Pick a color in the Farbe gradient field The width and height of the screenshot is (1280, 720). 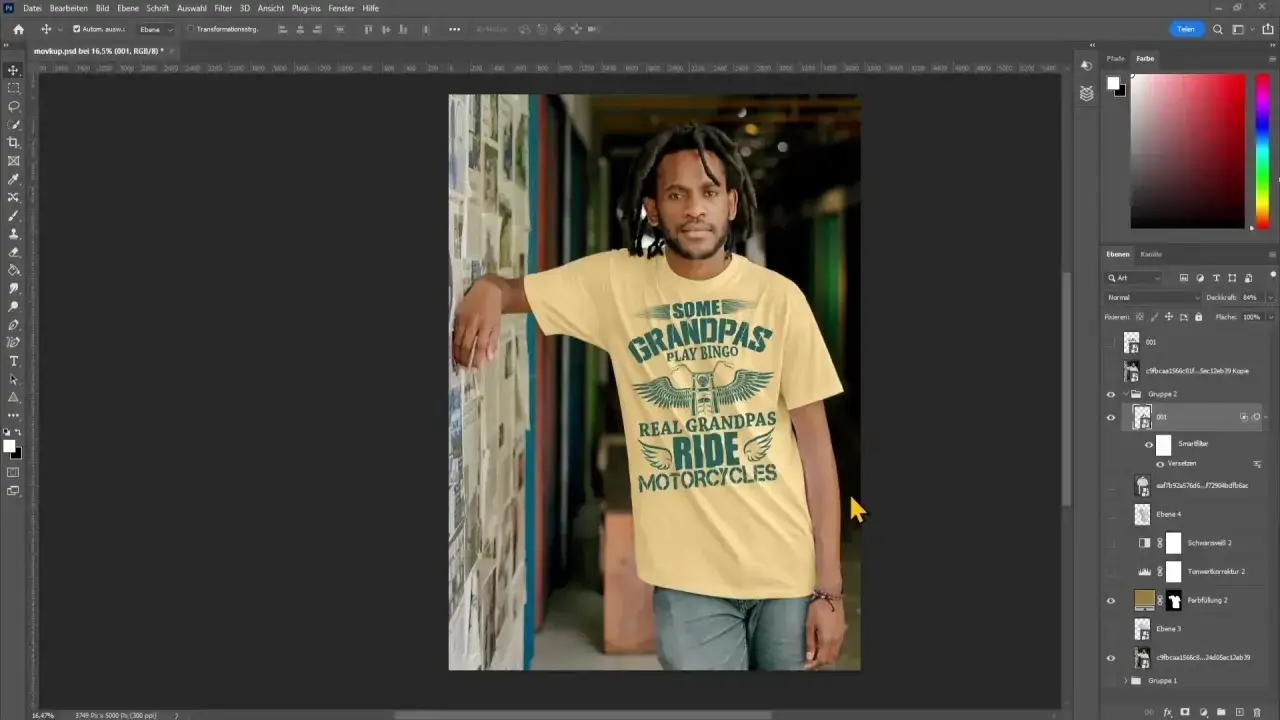click(1187, 150)
